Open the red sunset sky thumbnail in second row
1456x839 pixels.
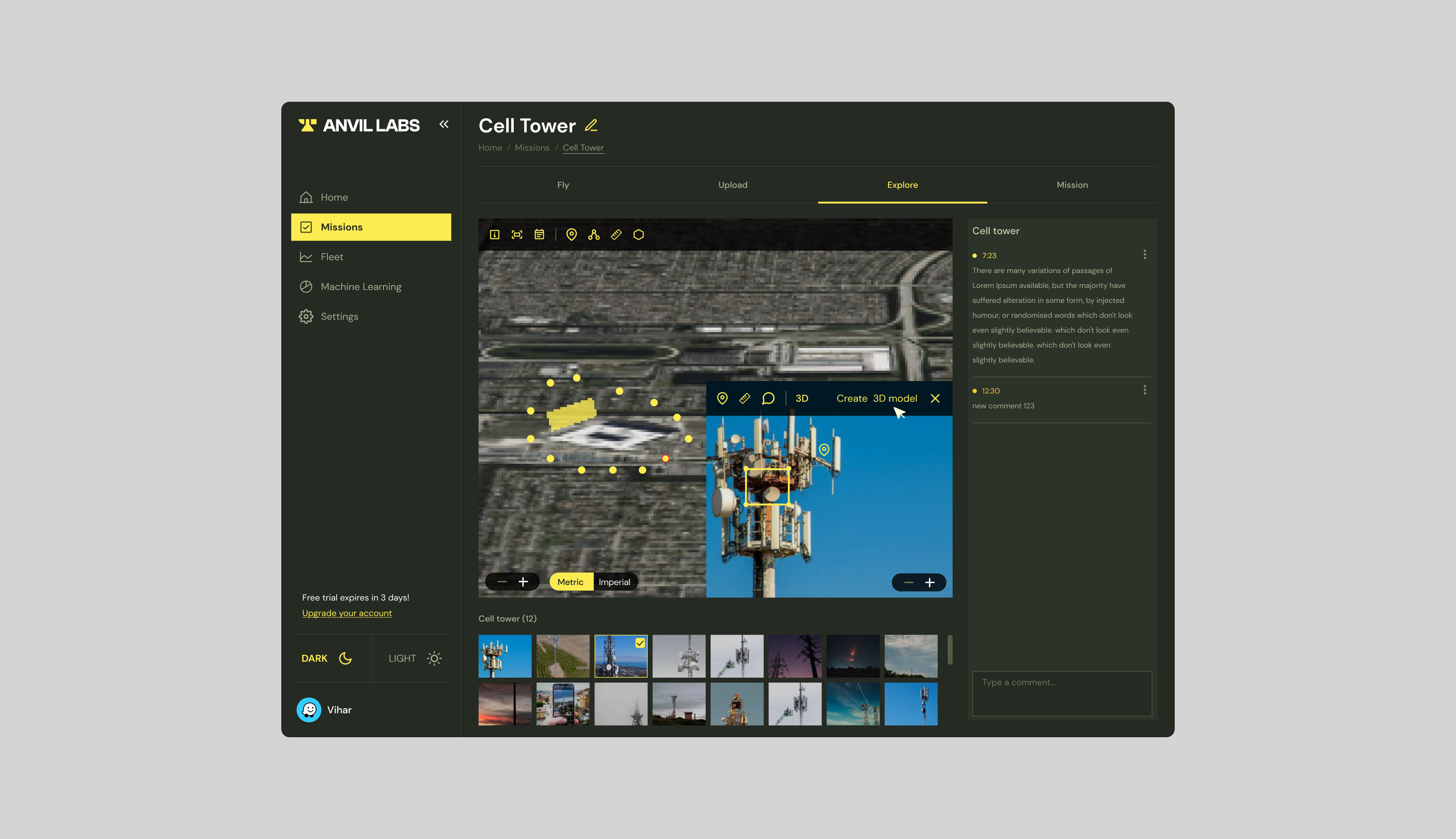505,704
